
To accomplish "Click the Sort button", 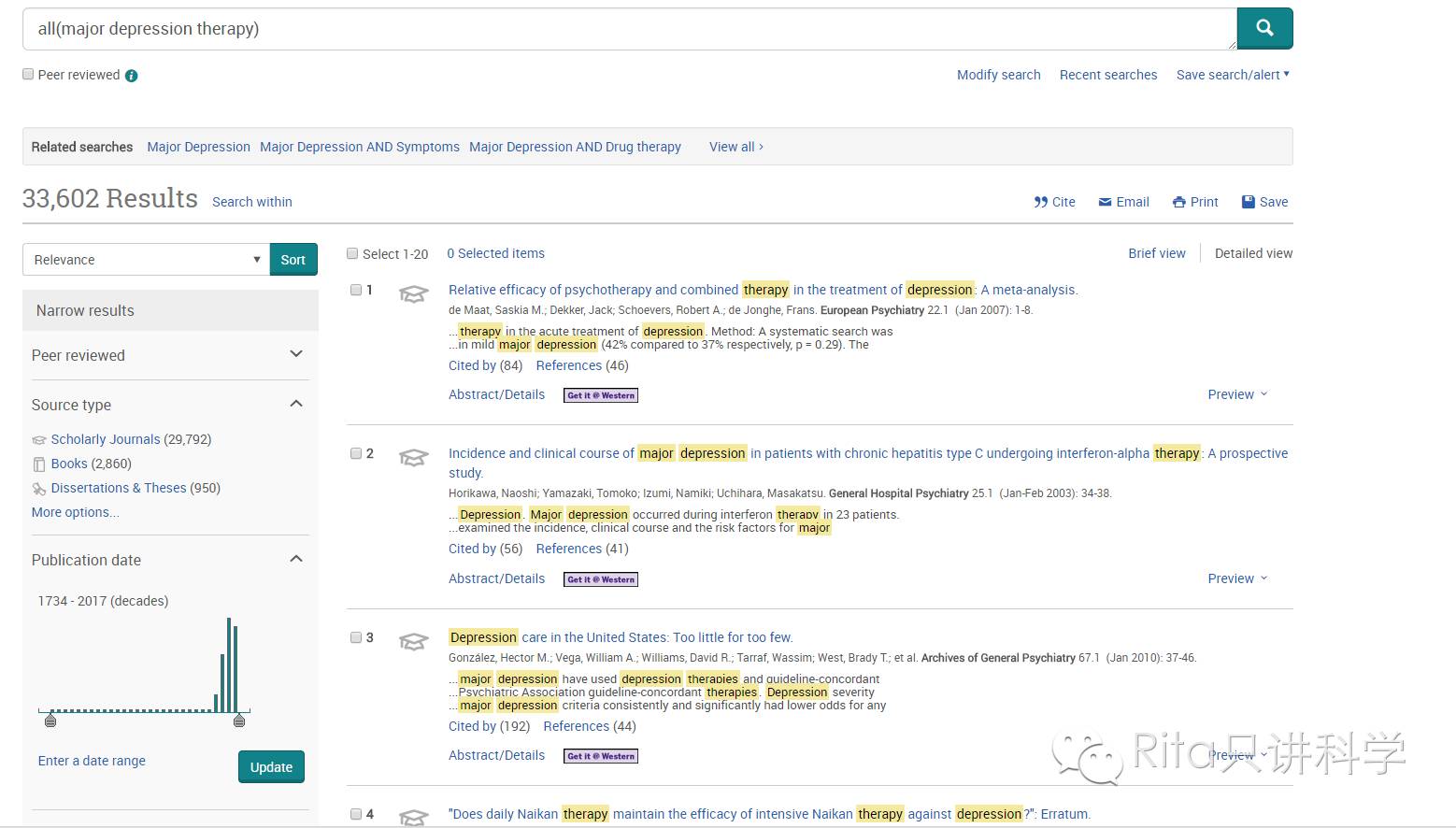I will [x=293, y=260].
